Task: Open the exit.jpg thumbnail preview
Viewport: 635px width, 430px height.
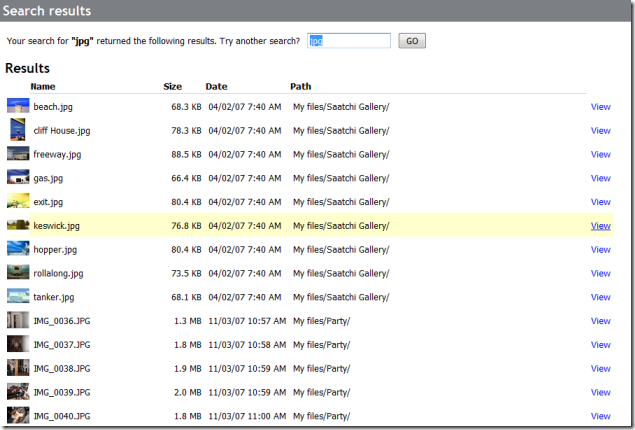Action: point(18,201)
